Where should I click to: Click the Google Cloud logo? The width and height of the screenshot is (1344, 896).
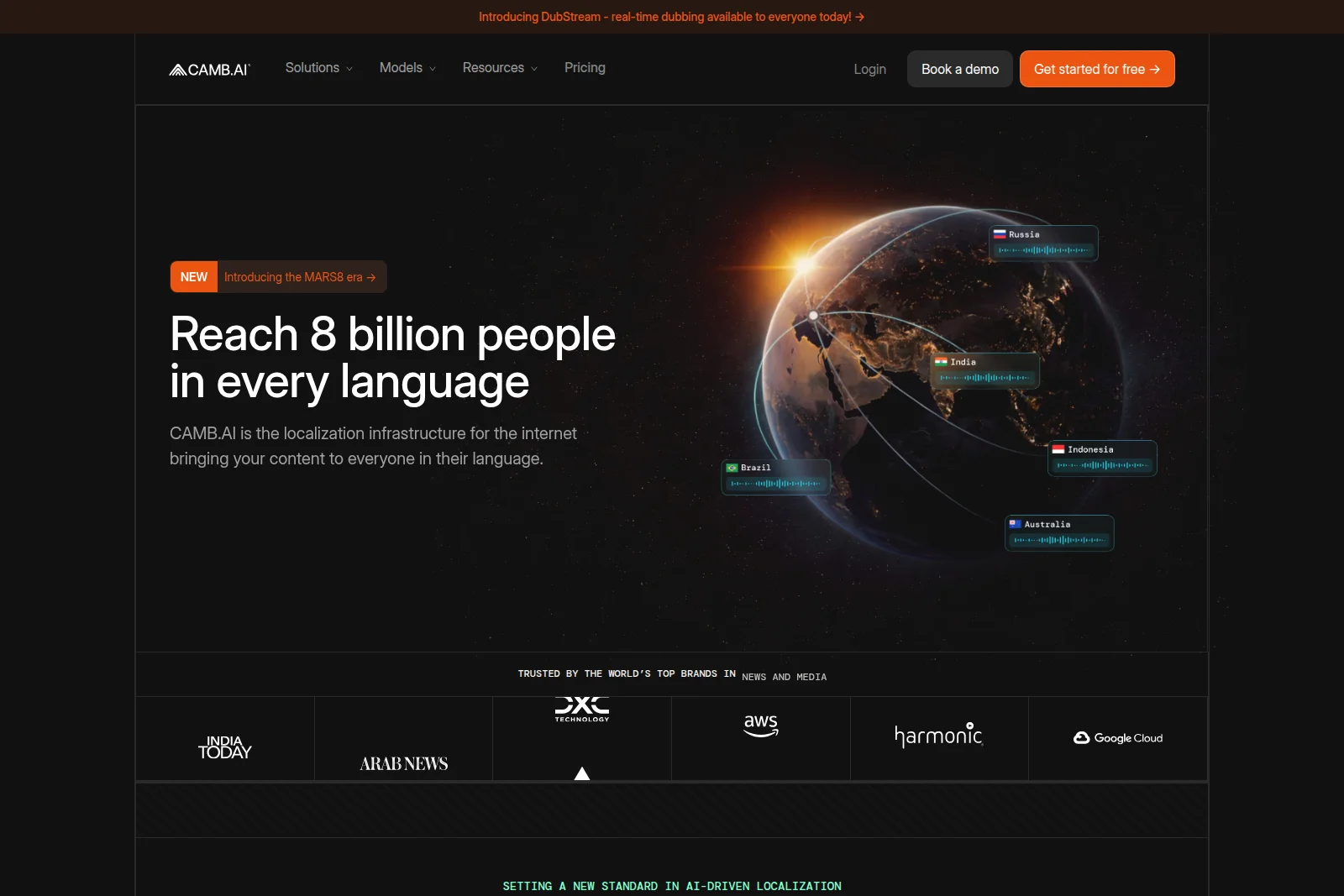click(x=1118, y=738)
